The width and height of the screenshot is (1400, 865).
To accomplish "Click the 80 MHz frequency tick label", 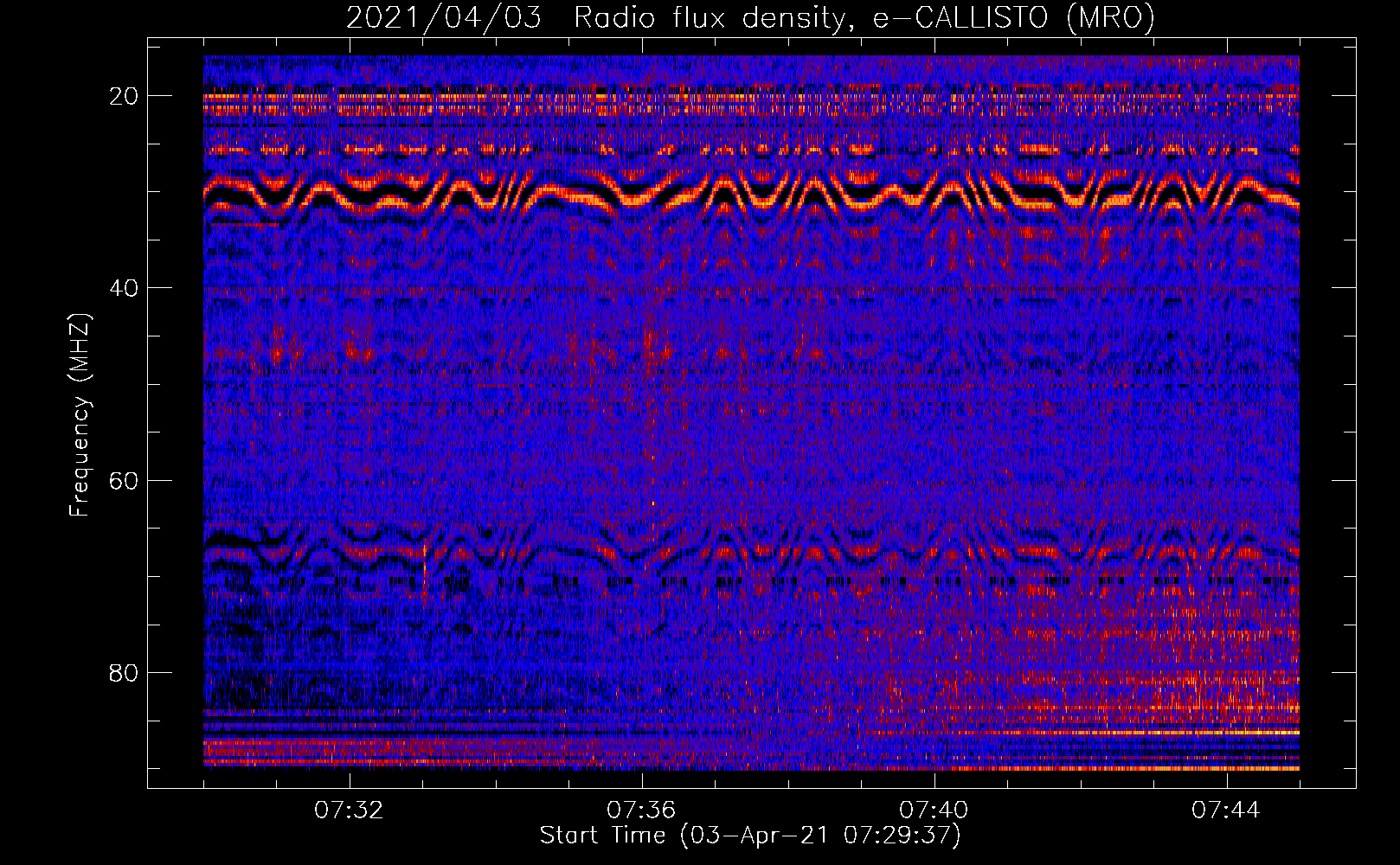I will 124,672.
